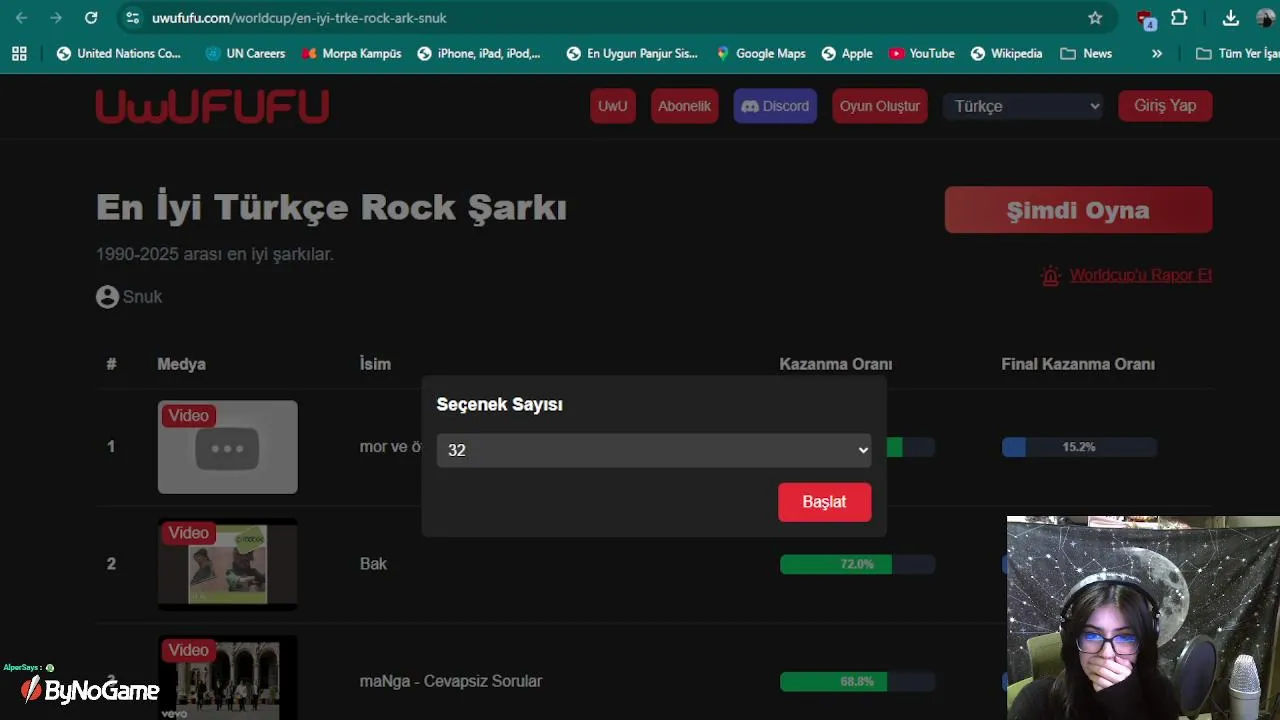This screenshot has width=1280, height=720.
Task: Click the 15.2% final win rate bar
Action: click(1079, 447)
